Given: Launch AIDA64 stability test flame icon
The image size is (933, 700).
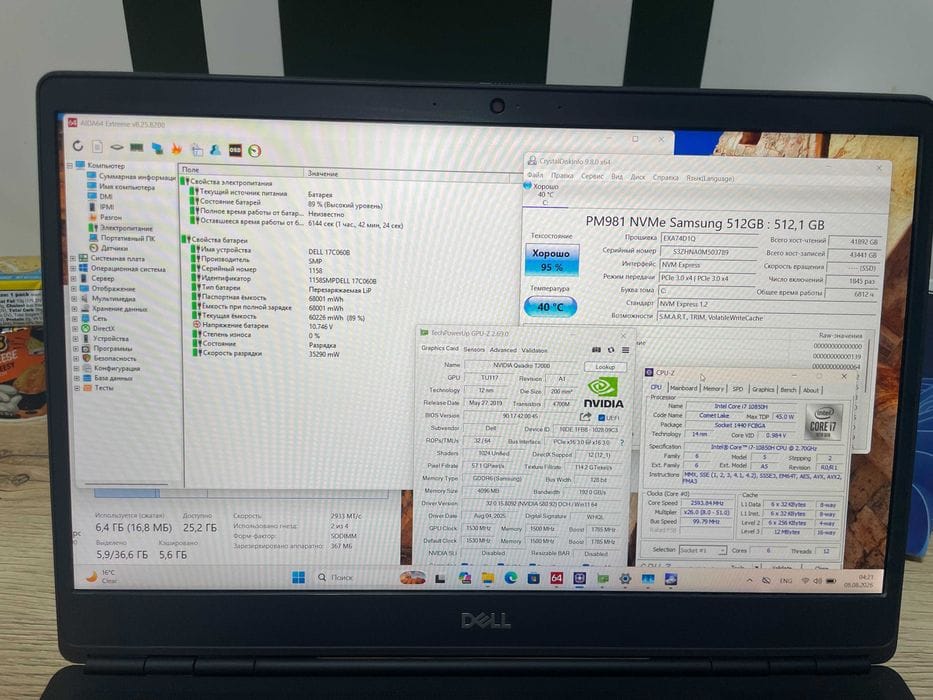Looking at the screenshot, I should (177, 149).
